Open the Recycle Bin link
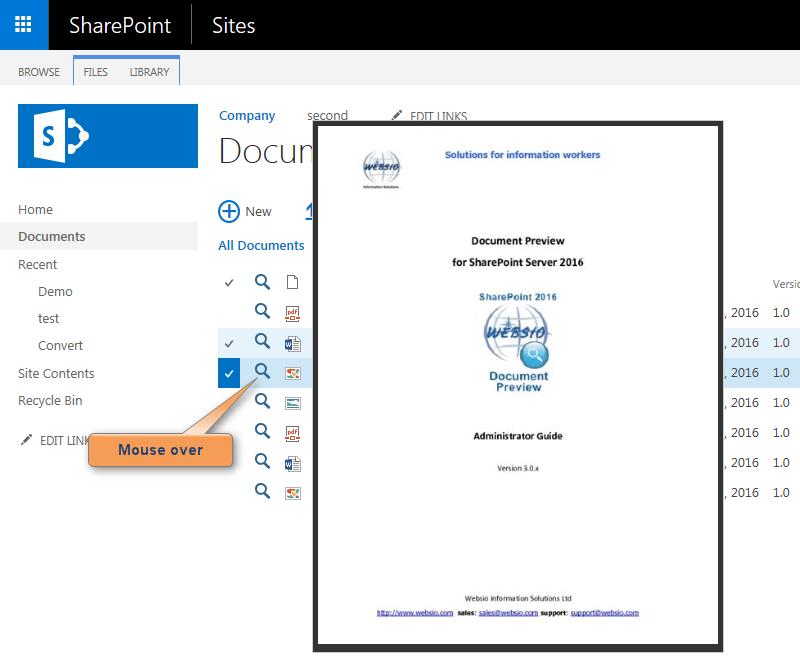The width and height of the screenshot is (800, 666). point(50,400)
